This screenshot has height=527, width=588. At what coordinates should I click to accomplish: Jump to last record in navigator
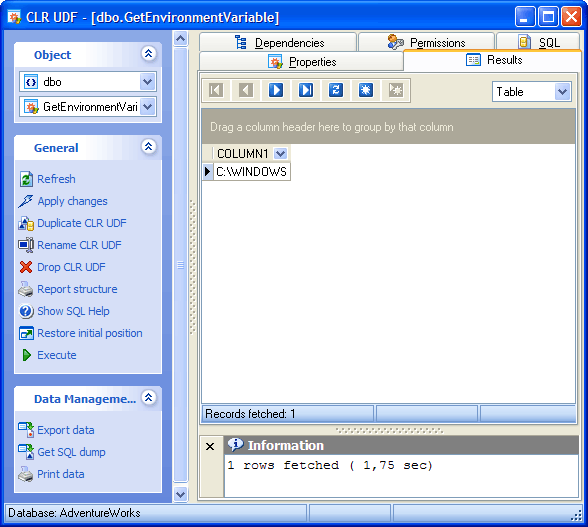click(x=306, y=90)
